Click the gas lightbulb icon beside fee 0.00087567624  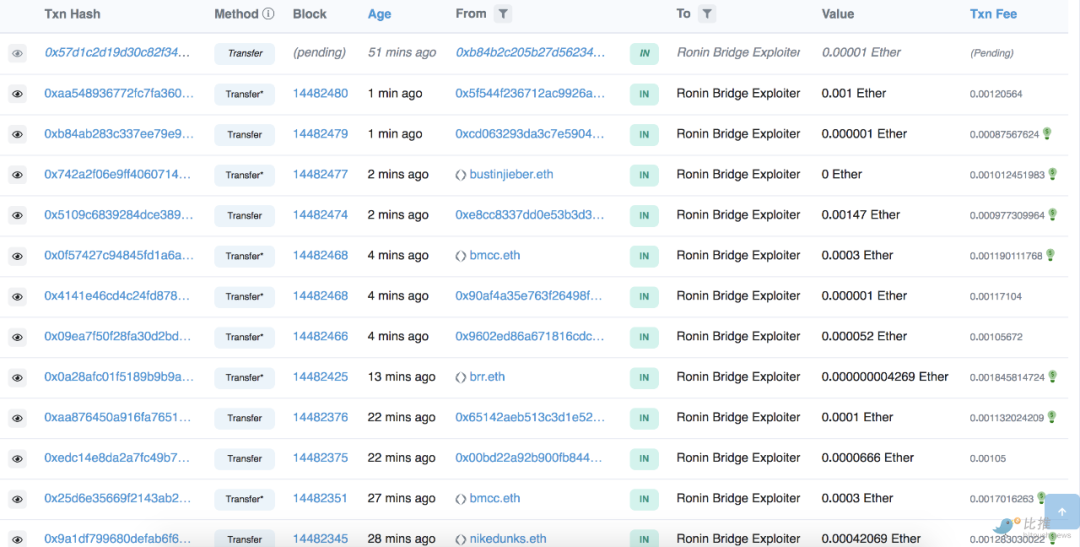(x=1047, y=134)
